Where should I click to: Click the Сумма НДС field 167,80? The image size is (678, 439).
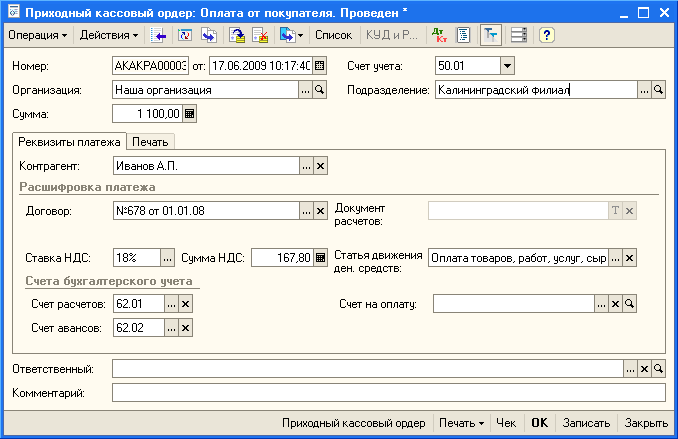(282, 258)
